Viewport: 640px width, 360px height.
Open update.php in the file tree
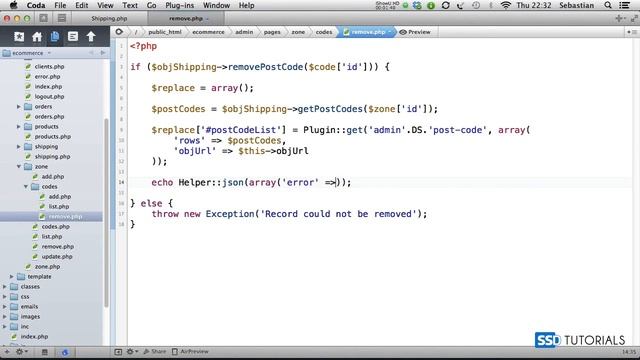coord(57,257)
